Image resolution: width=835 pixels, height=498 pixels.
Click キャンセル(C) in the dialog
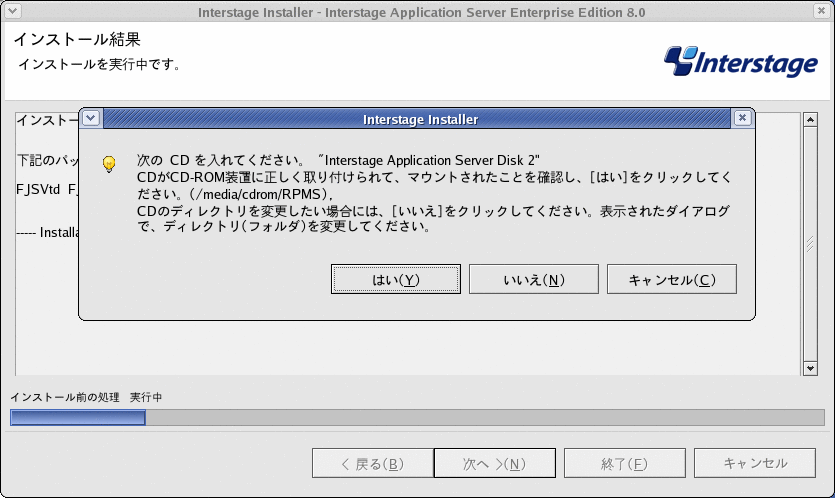[672, 279]
